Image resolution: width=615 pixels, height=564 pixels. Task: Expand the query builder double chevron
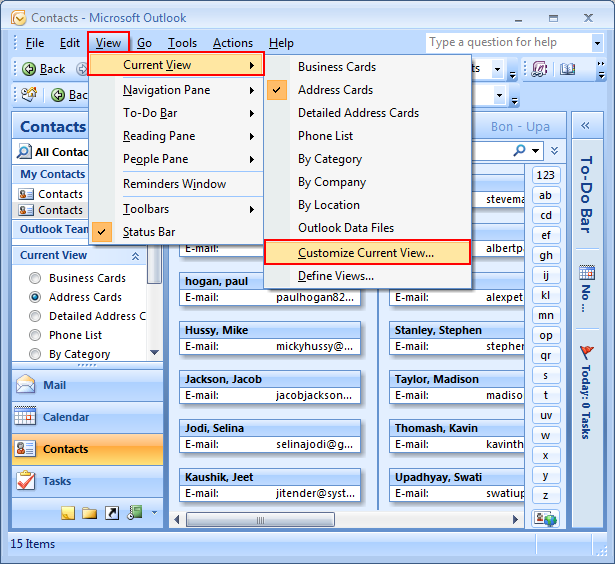click(x=554, y=151)
